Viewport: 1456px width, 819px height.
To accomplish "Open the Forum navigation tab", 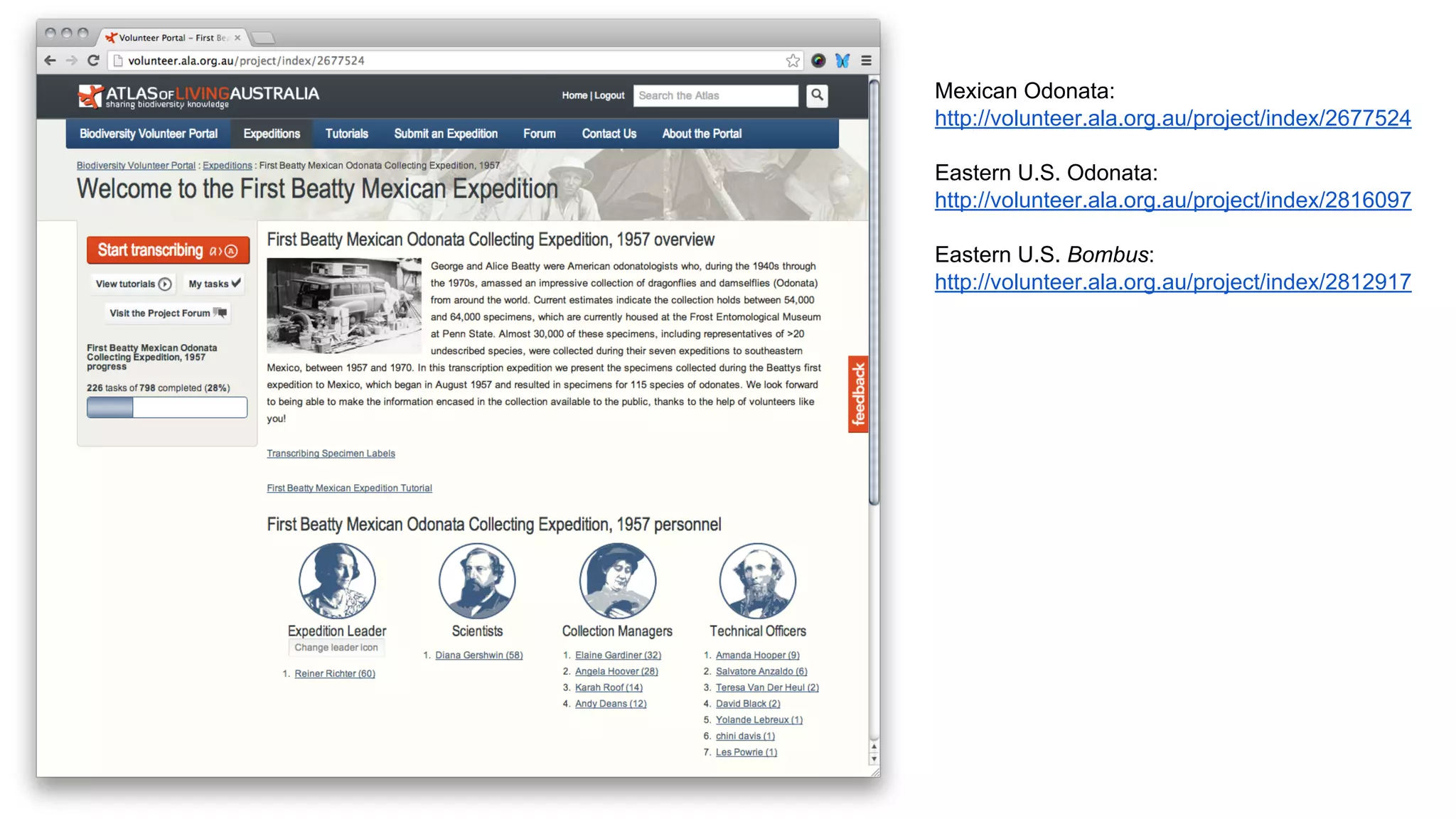I will click(539, 134).
